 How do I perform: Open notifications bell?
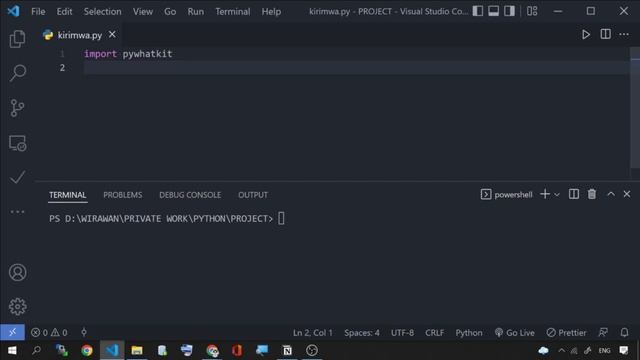coord(624,333)
